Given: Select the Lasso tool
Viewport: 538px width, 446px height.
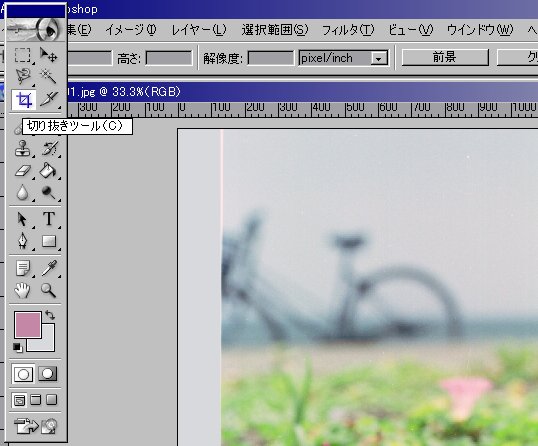Looking at the screenshot, I should tap(23, 76).
